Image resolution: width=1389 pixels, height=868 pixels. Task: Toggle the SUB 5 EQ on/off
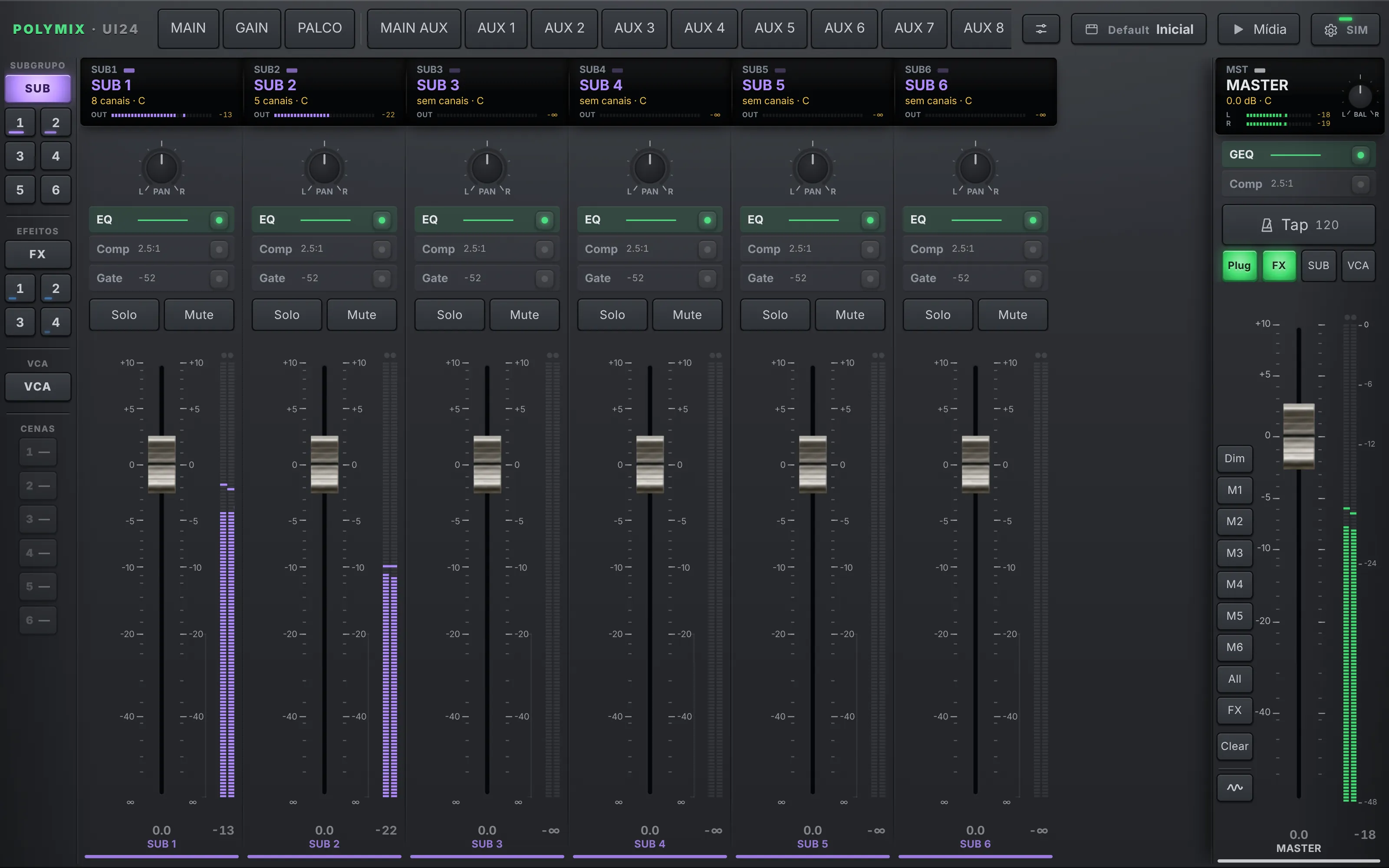pos(870,220)
